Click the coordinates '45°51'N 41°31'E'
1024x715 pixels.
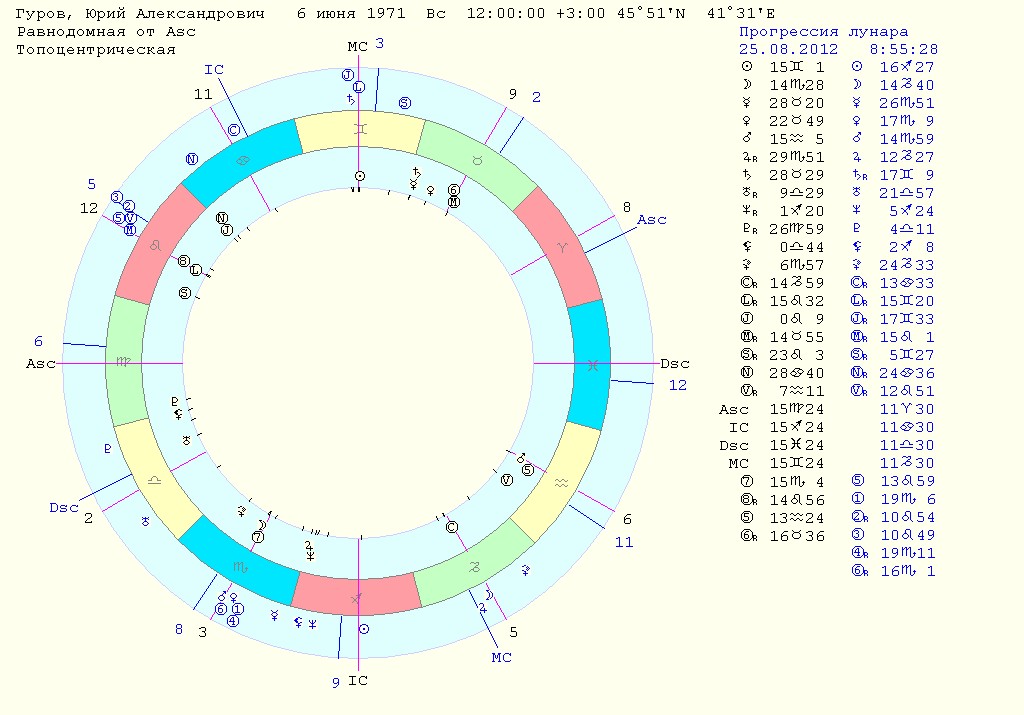696,14
